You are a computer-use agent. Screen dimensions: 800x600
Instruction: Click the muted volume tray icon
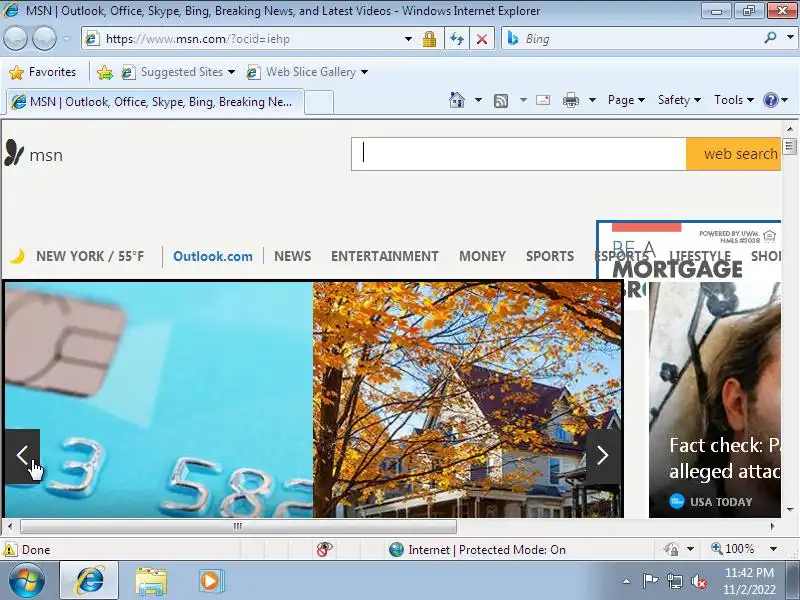tap(698, 582)
